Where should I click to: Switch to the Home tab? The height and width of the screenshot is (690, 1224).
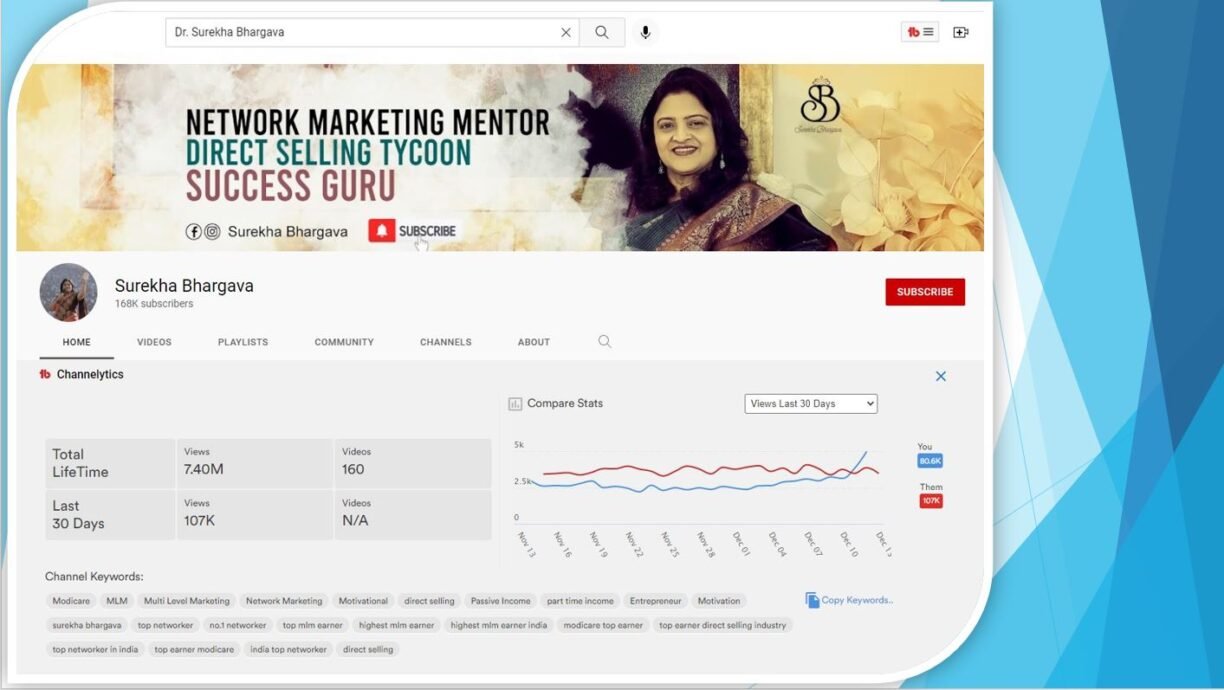(x=77, y=342)
